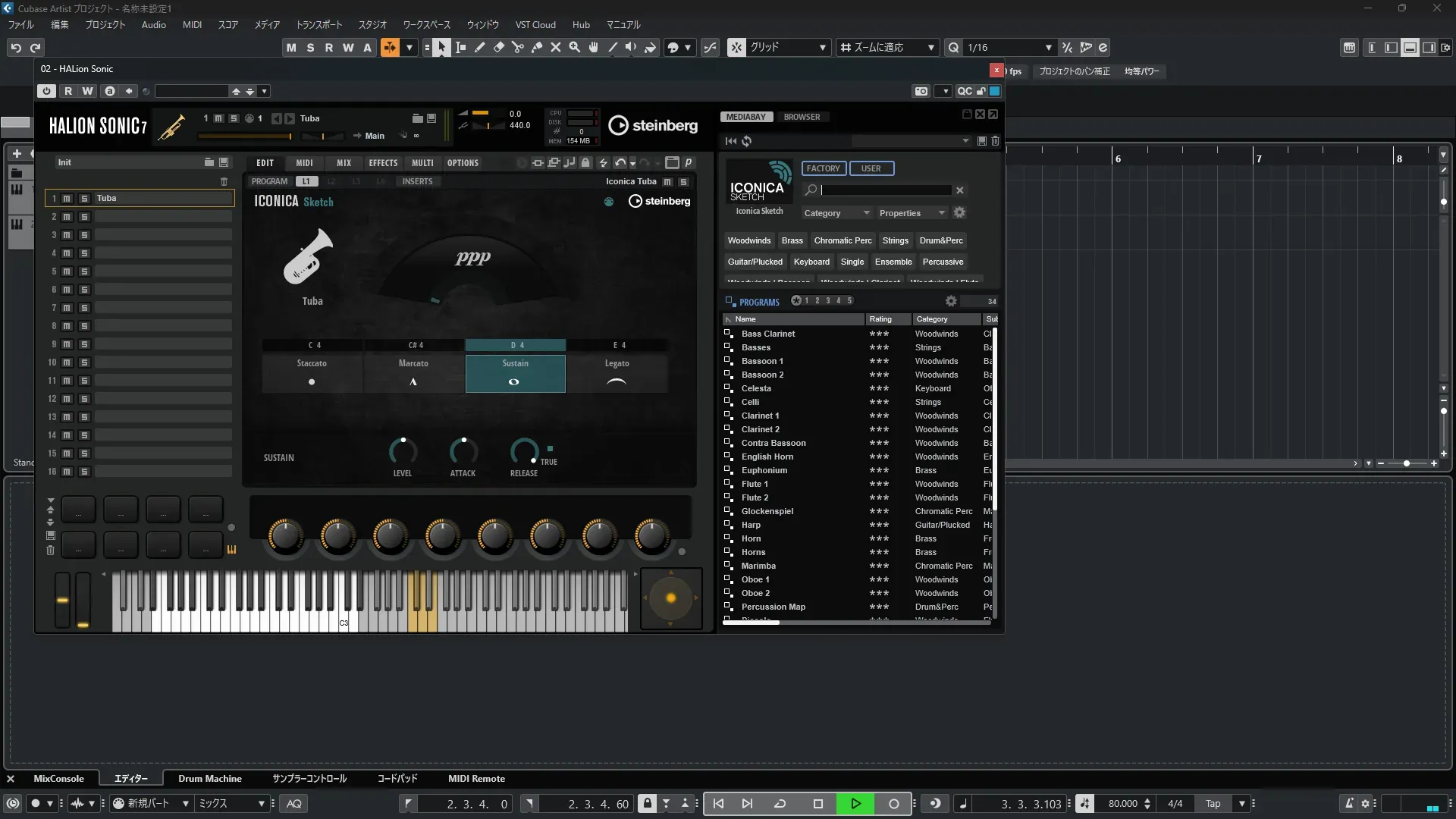The width and height of the screenshot is (1456, 819).
Task: Select Glockenspiel in the programs list
Action: (767, 511)
